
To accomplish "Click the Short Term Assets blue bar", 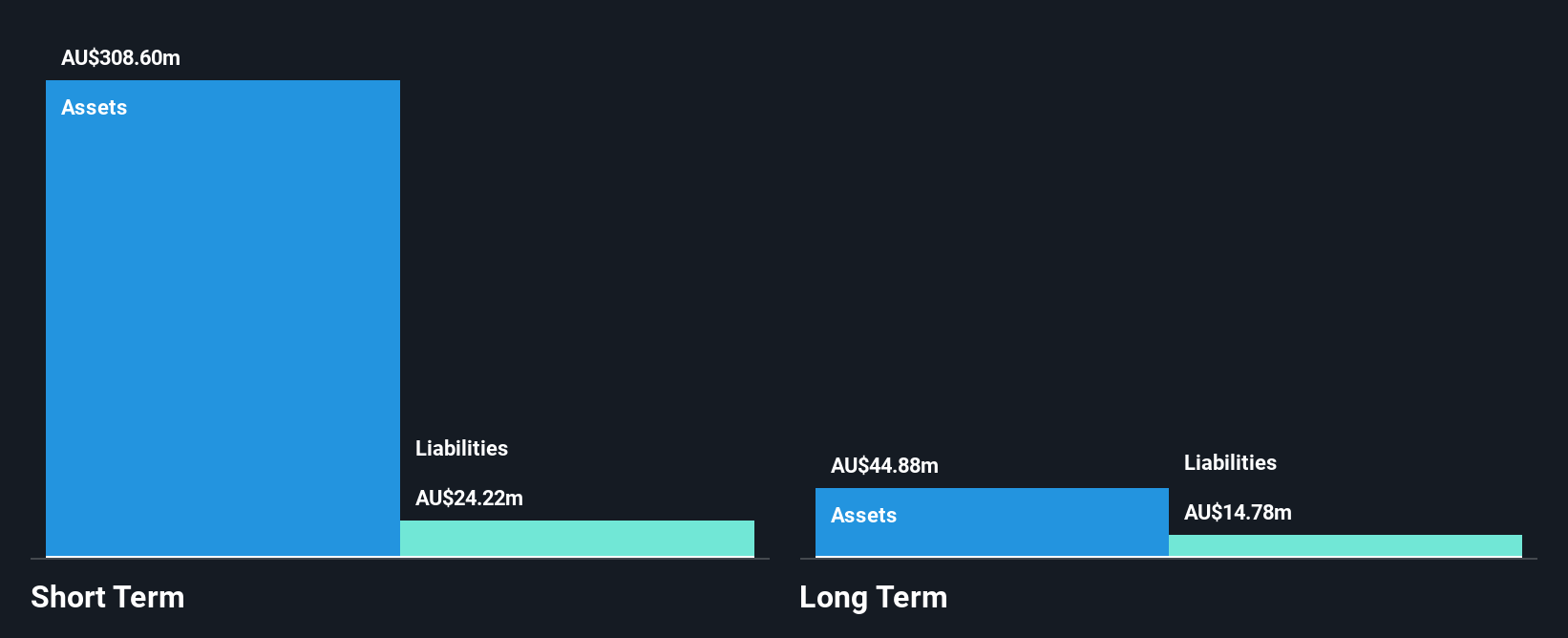I will pyautogui.click(x=222, y=318).
